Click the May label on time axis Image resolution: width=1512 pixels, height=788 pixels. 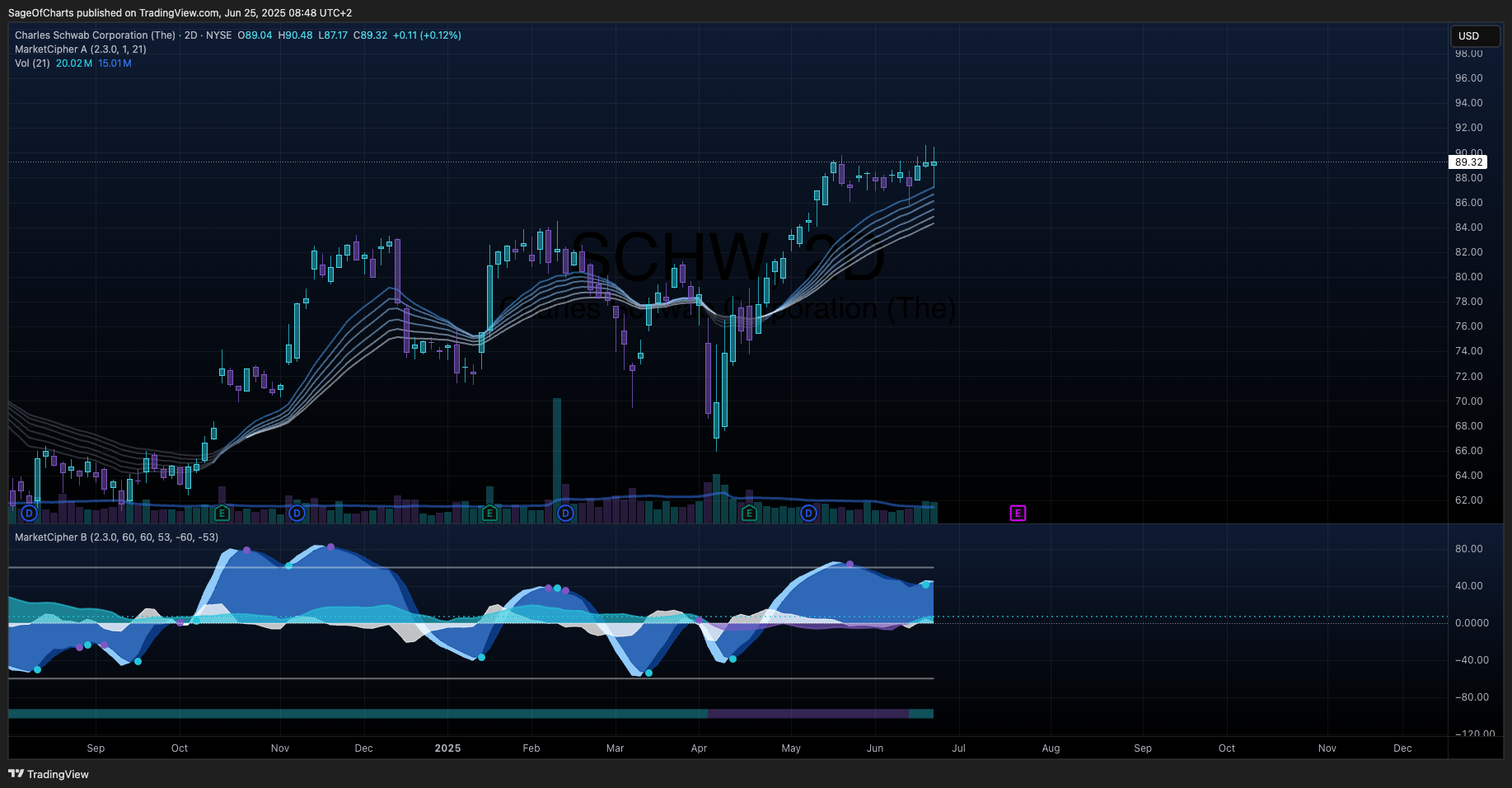791,748
